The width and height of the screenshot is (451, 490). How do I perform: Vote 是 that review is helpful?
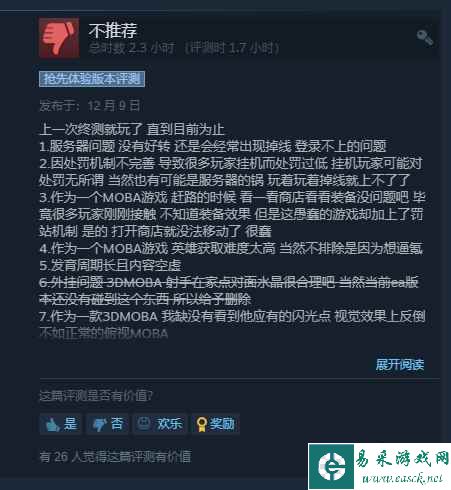60,424
